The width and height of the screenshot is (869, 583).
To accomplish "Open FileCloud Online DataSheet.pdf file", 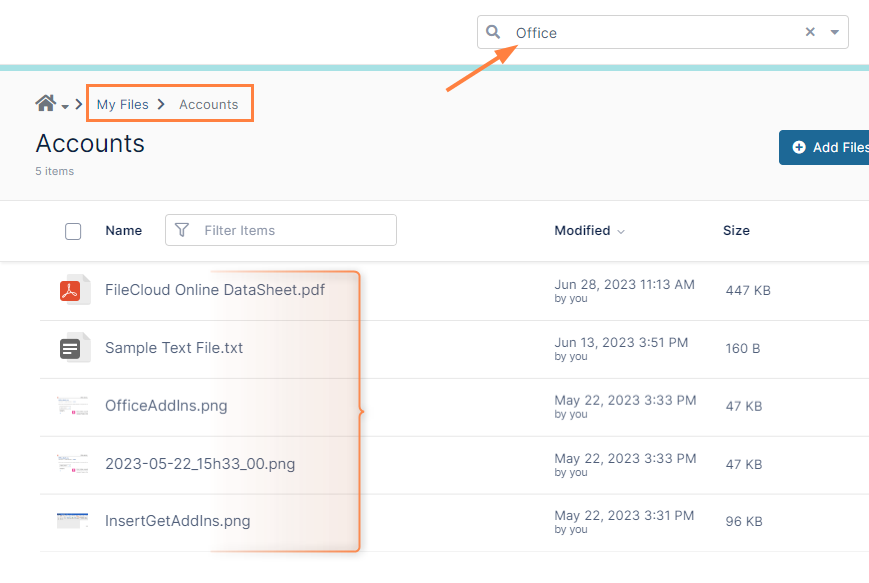I will pyautogui.click(x=214, y=290).
